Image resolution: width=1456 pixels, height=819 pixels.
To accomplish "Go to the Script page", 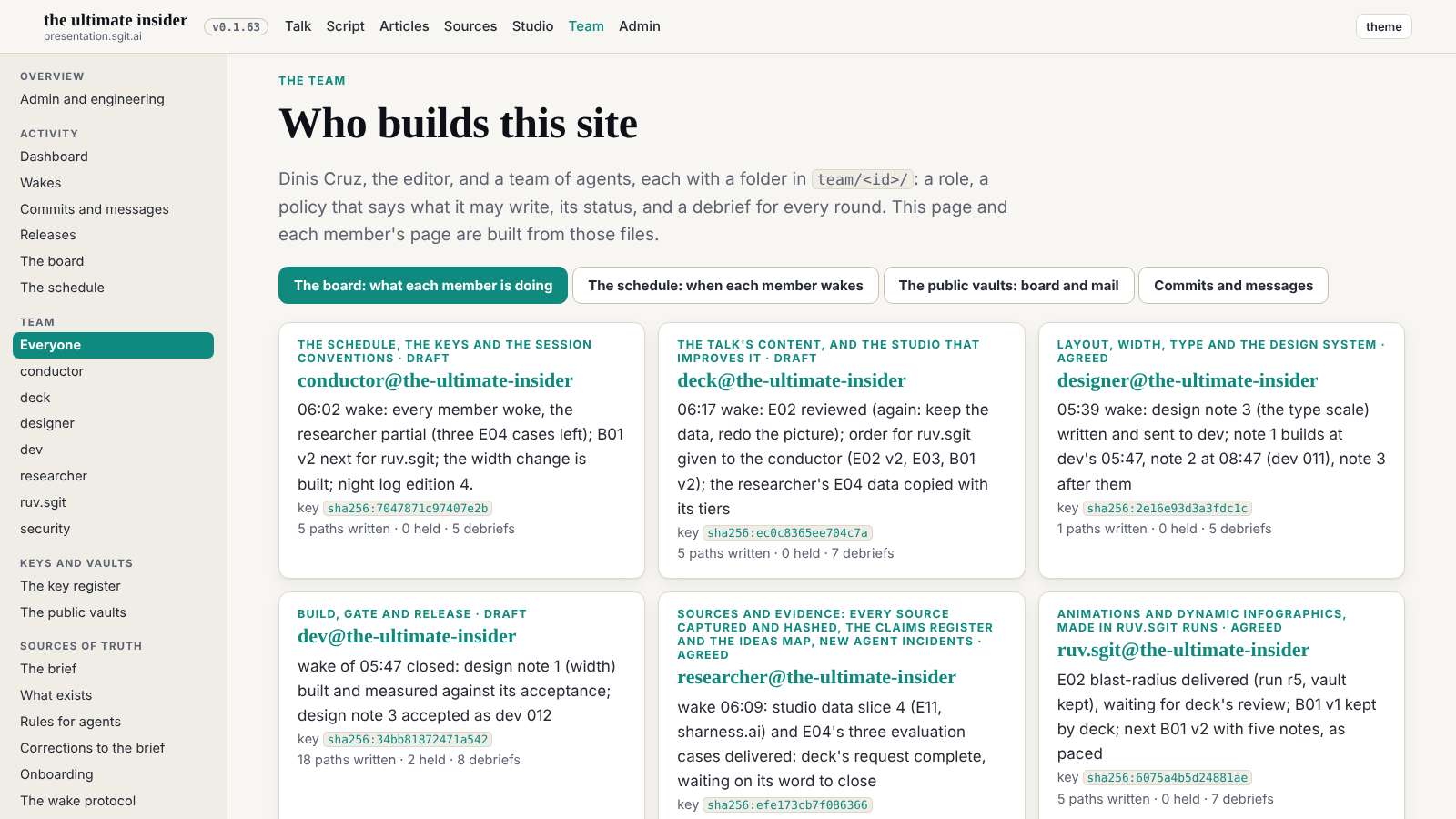I will (x=345, y=26).
